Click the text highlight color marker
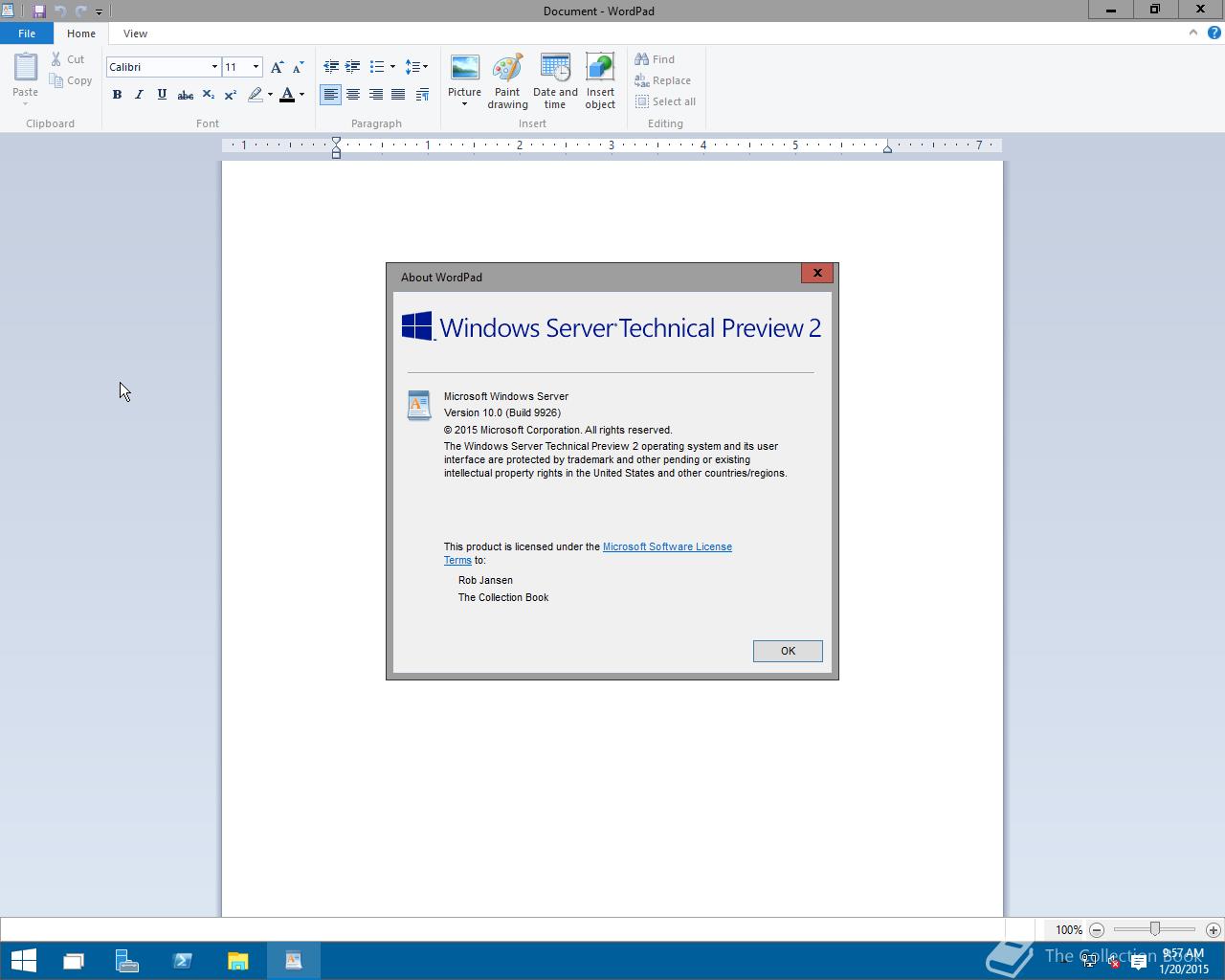The width and height of the screenshot is (1225, 980). click(255, 95)
